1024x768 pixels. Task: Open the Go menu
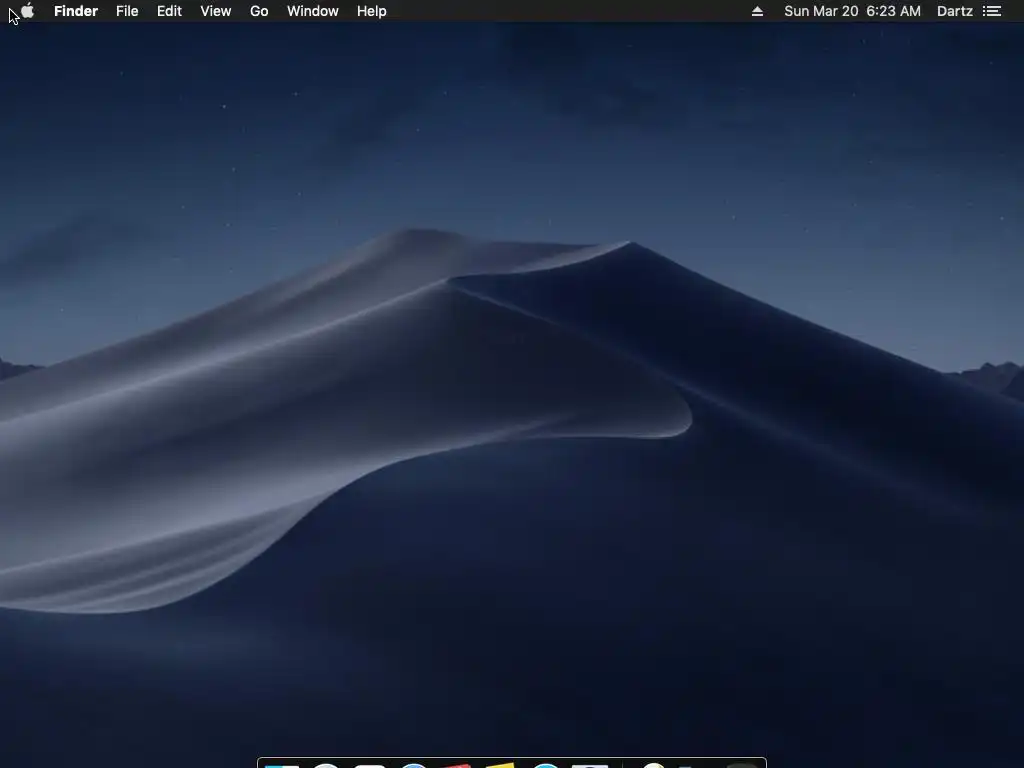259,11
